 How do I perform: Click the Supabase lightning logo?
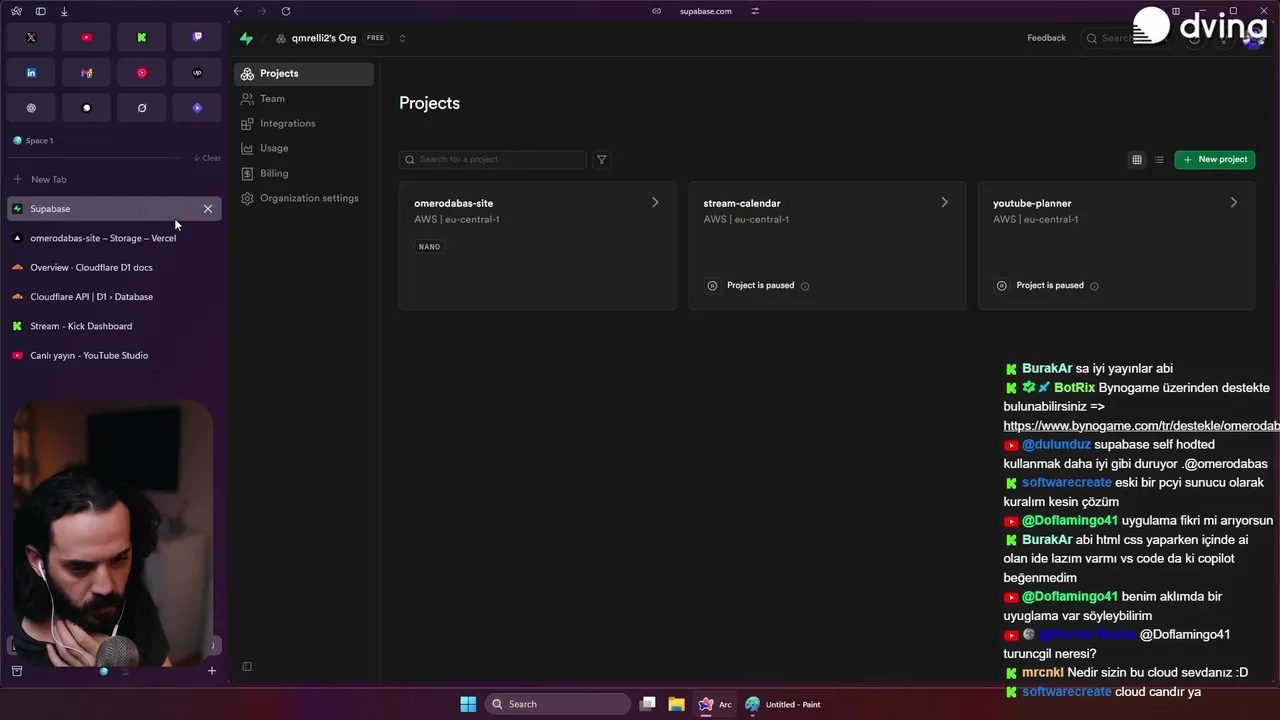click(x=247, y=38)
